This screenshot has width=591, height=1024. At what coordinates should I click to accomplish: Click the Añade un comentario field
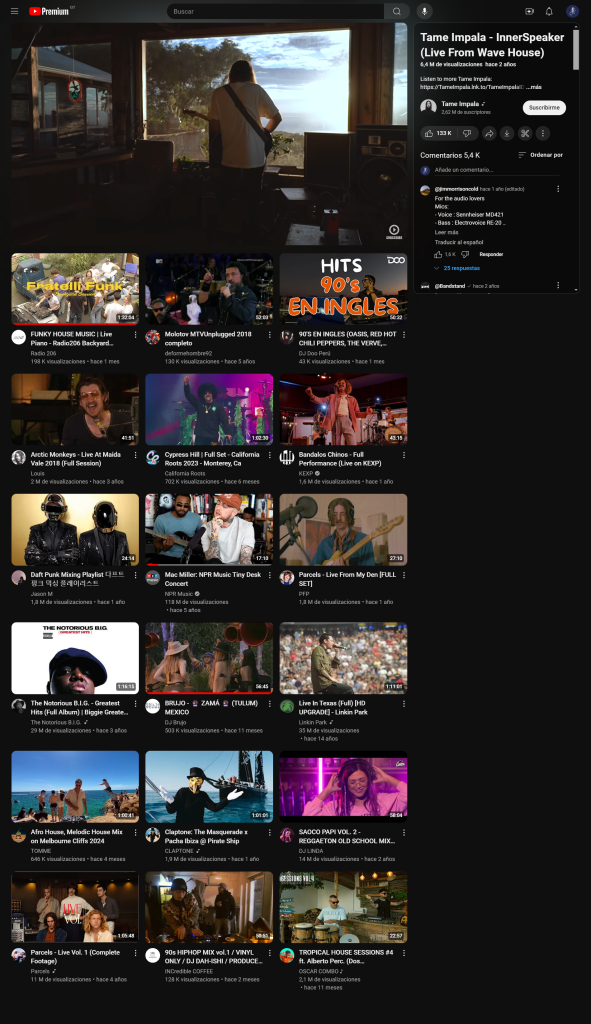496,170
